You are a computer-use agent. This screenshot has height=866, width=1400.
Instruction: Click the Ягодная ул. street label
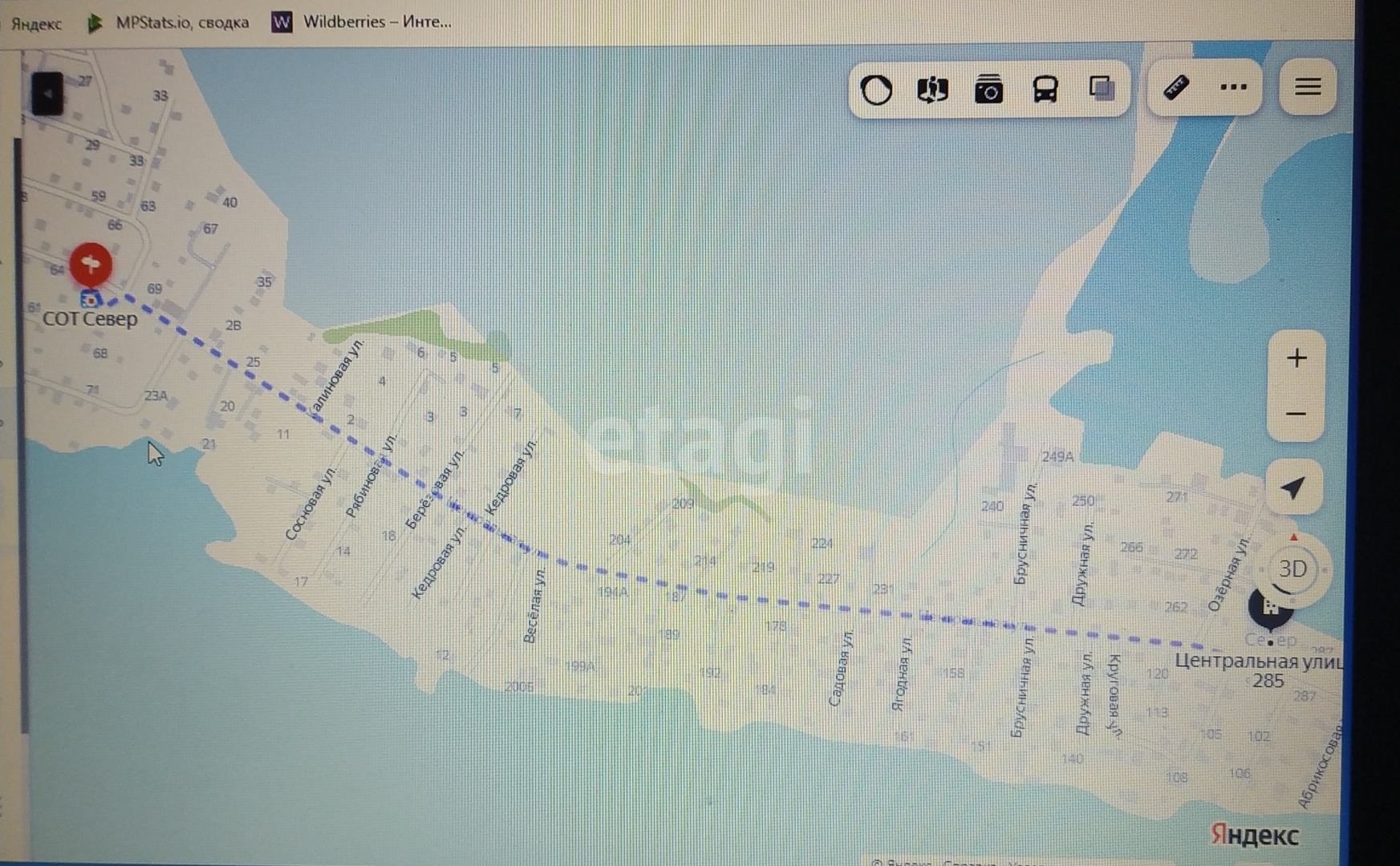tap(902, 674)
